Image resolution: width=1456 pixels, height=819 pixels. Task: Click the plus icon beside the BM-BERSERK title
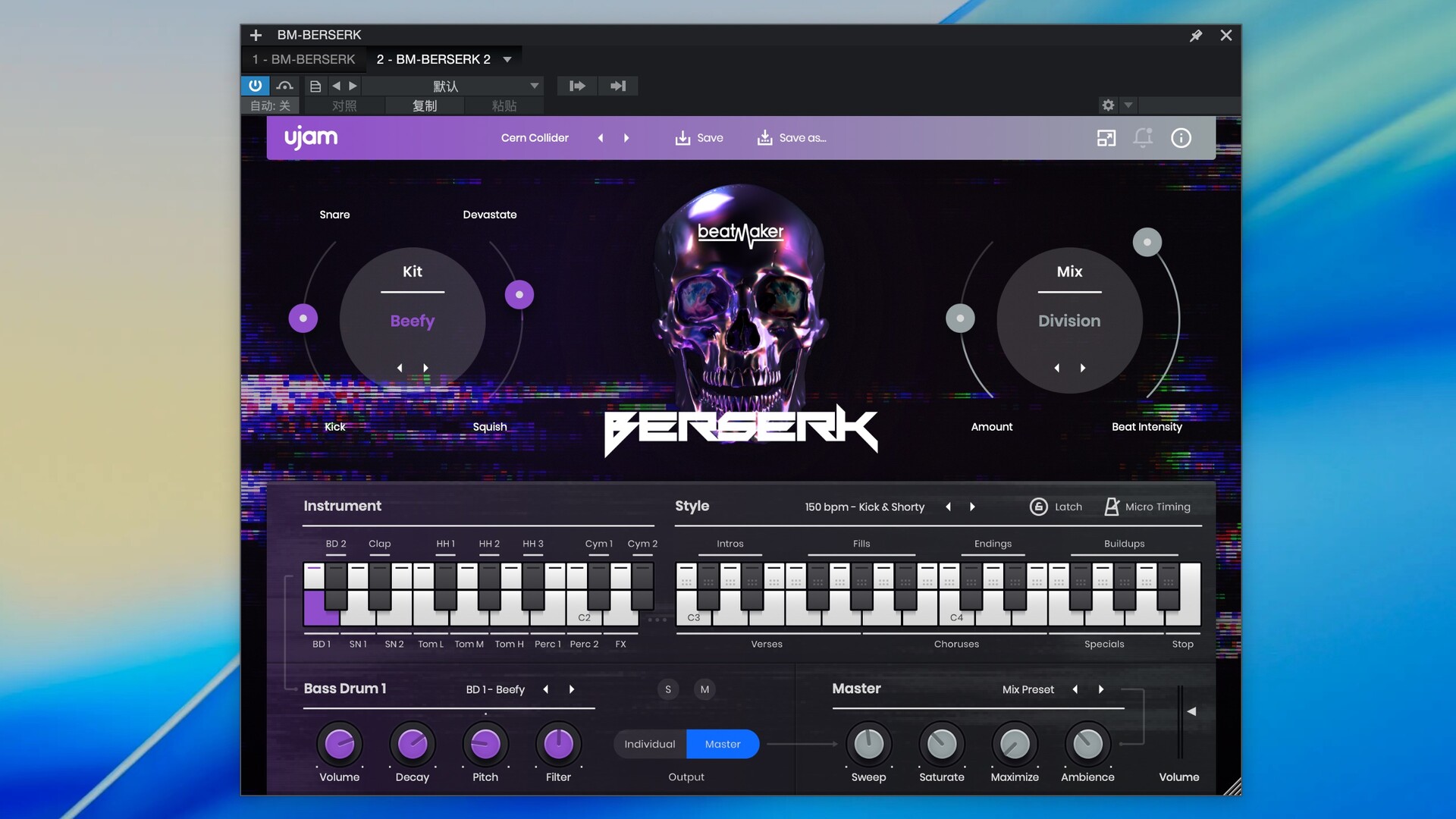pyautogui.click(x=256, y=35)
